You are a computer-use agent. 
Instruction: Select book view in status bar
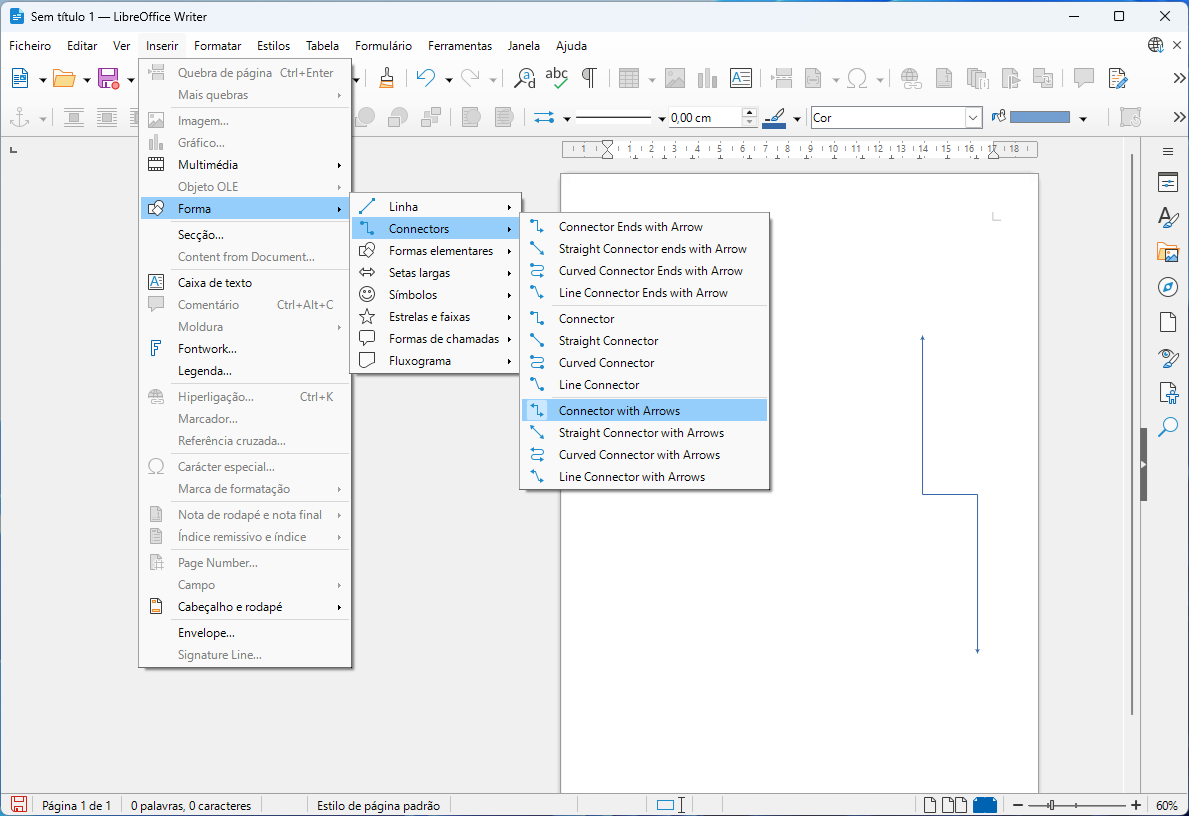point(984,805)
